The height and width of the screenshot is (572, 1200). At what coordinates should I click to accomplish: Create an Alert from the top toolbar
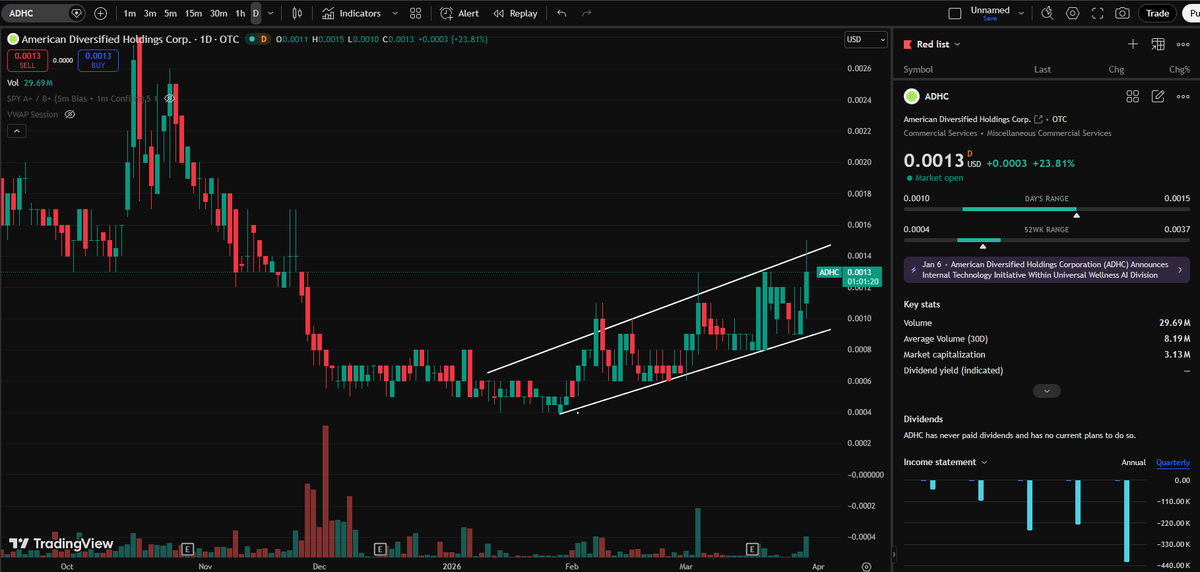pos(460,13)
